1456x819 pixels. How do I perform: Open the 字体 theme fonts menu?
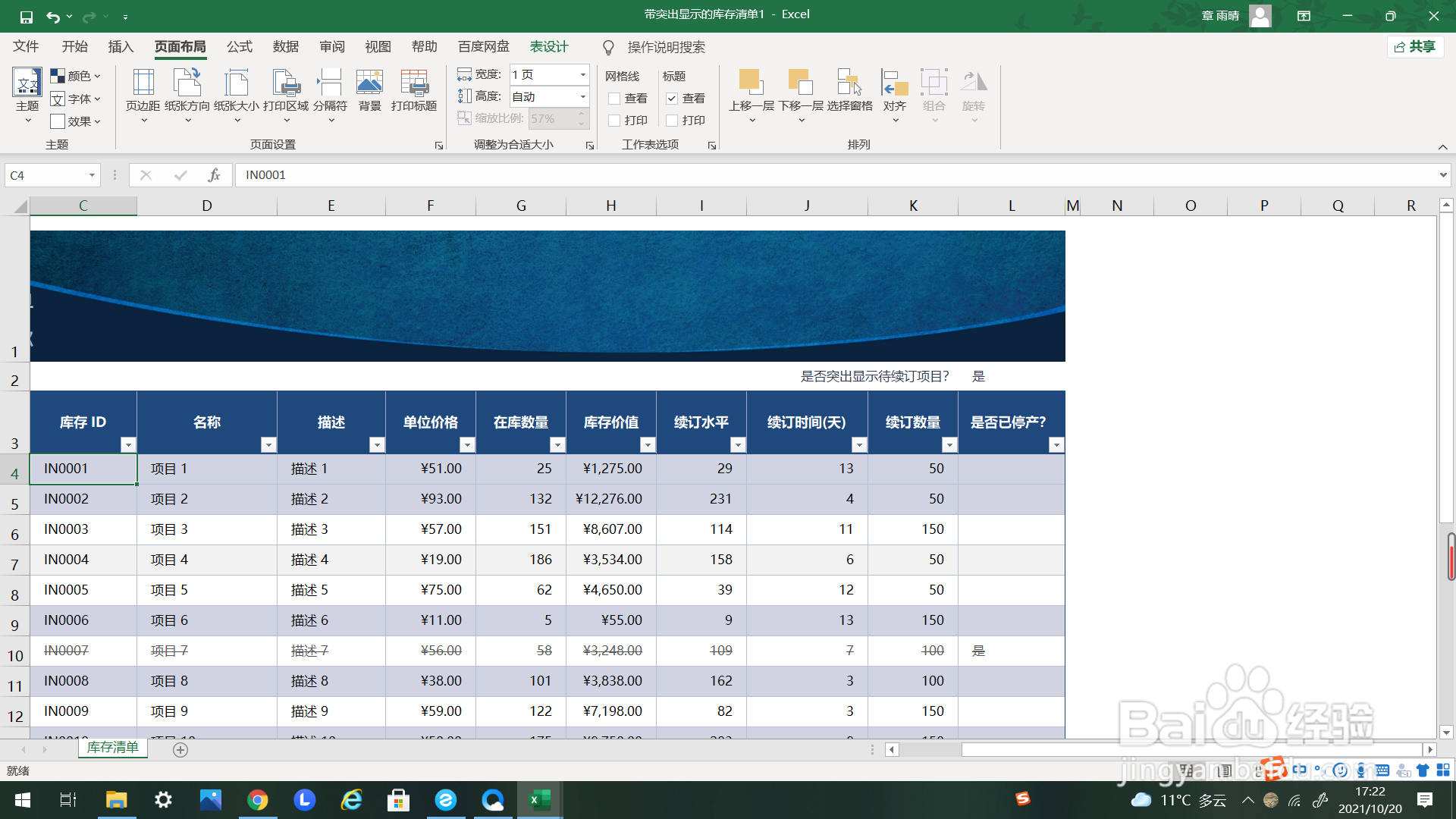click(75, 99)
